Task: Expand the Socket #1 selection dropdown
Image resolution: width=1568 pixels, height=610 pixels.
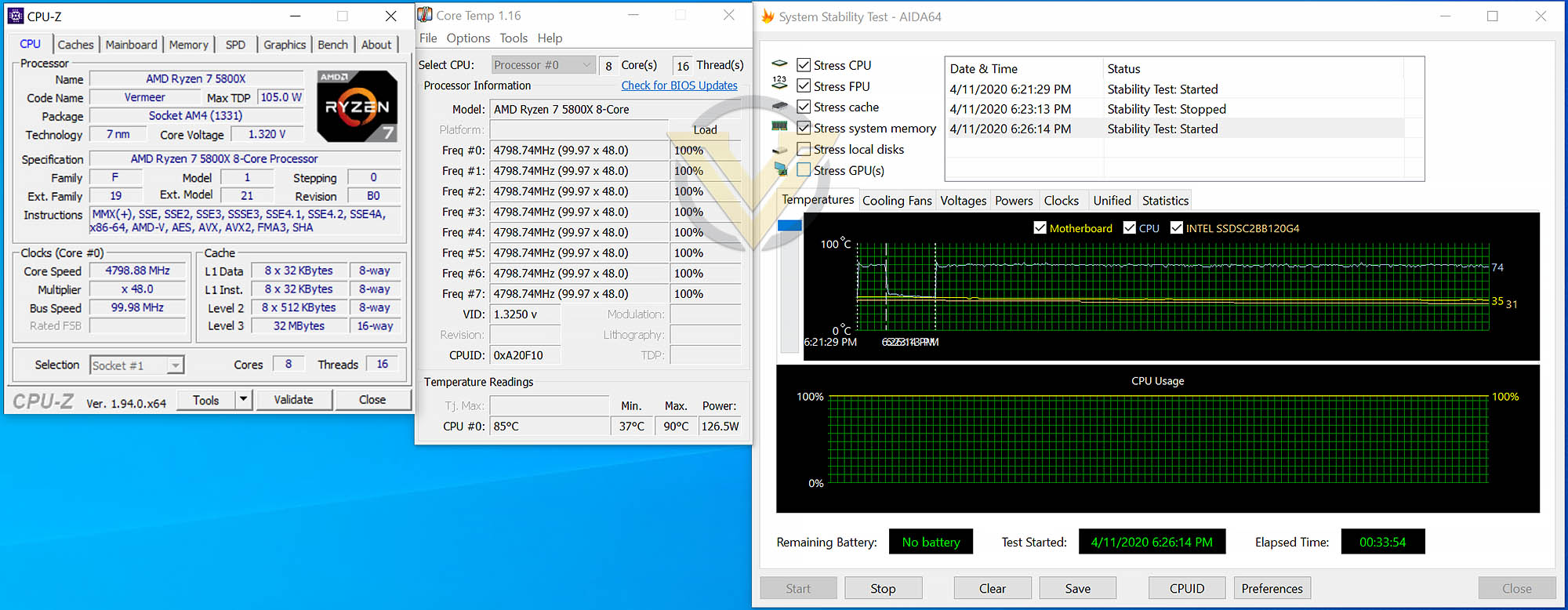Action: point(137,365)
